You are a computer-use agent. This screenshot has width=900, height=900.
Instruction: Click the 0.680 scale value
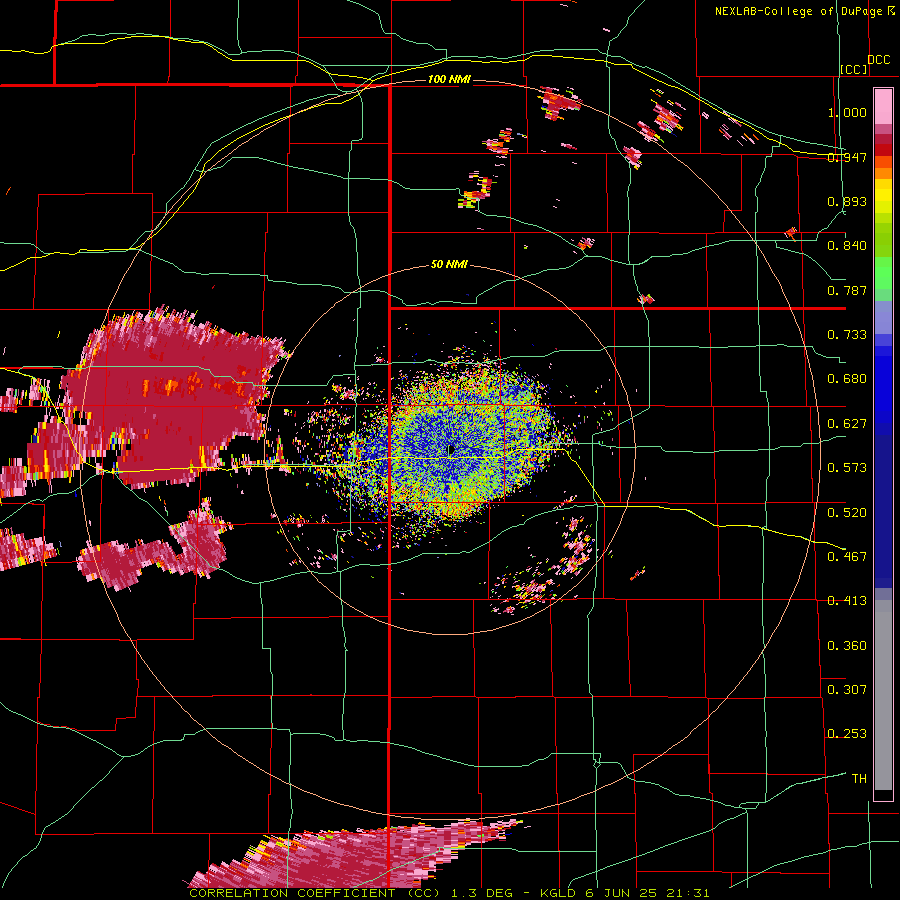[x=847, y=379]
